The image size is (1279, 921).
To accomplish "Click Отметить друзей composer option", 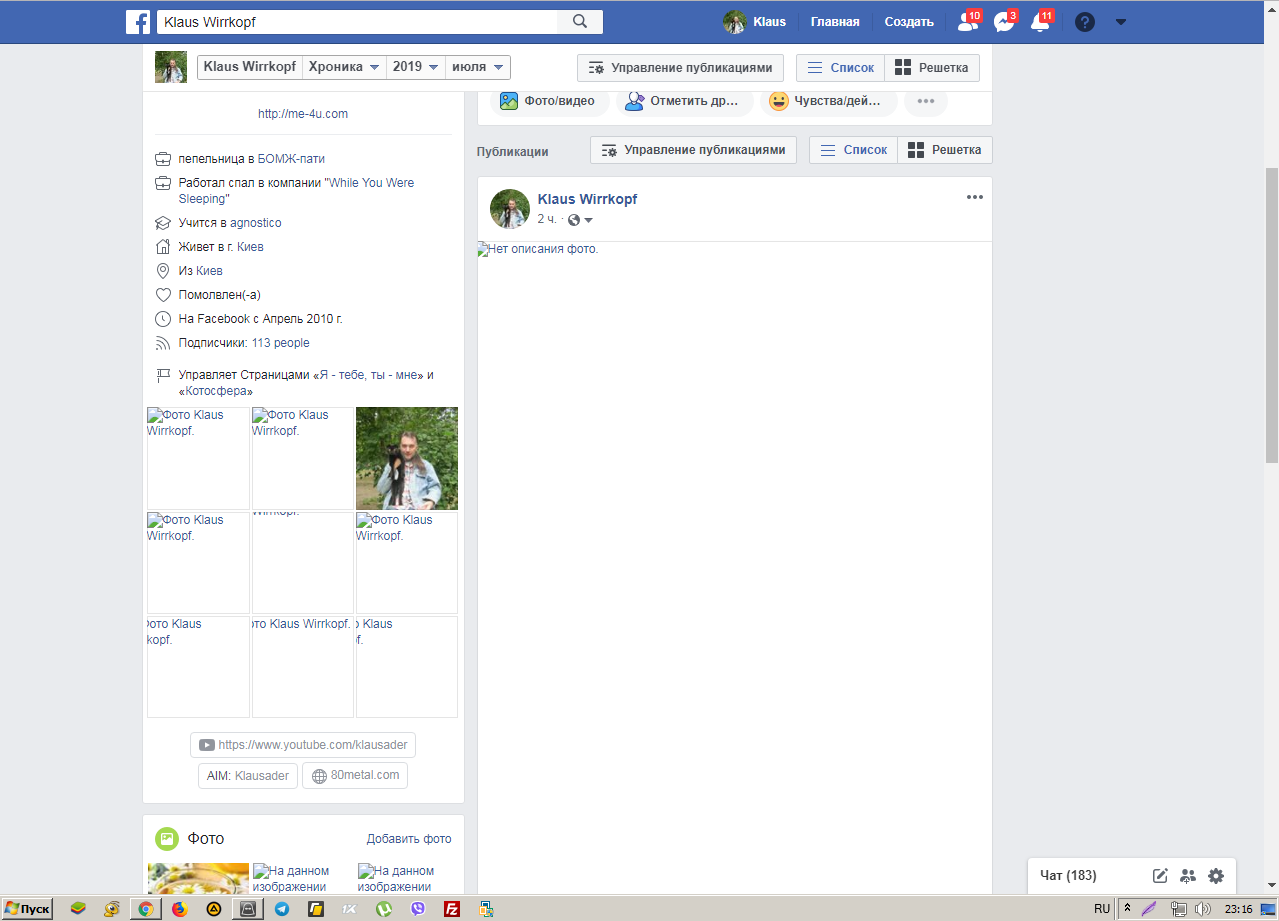I will pyautogui.click(x=685, y=101).
